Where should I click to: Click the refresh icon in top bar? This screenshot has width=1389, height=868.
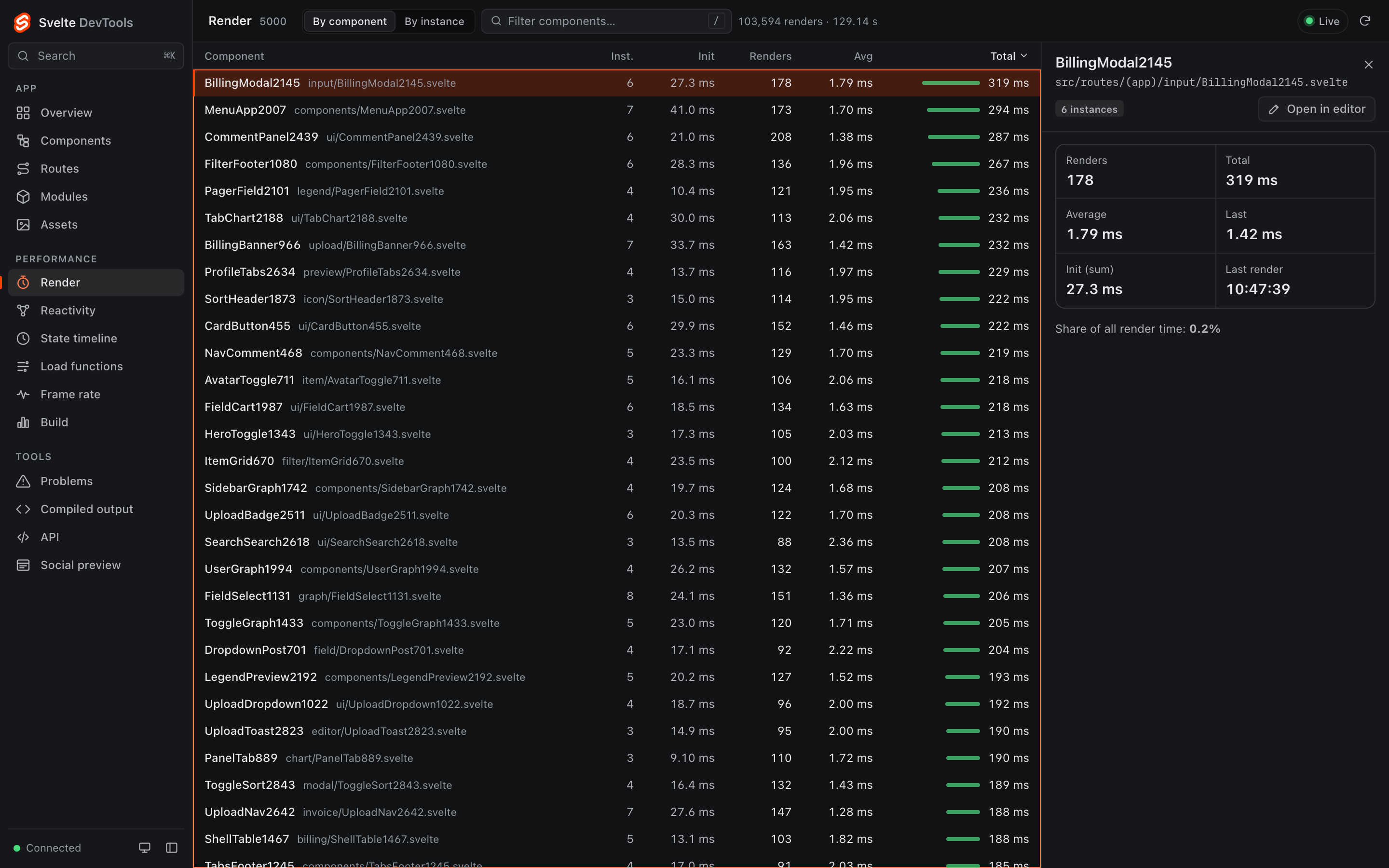tap(1365, 21)
